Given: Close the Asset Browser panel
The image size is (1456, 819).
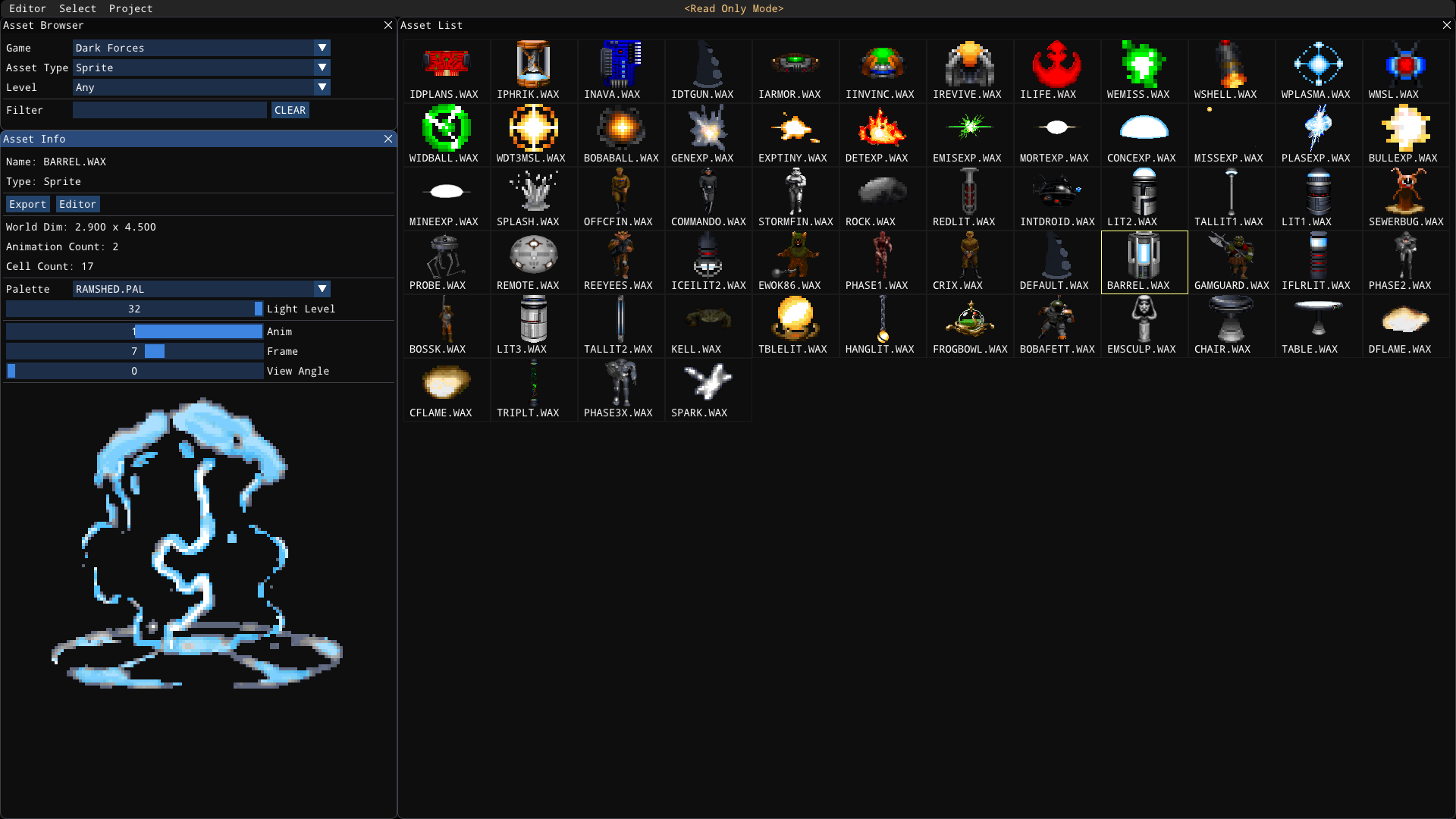Looking at the screenshot, I should coord(388,25).
